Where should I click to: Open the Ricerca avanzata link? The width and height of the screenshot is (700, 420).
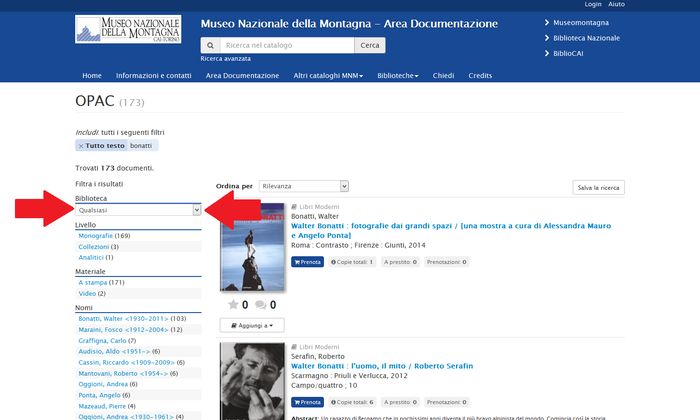click(225, 58)
